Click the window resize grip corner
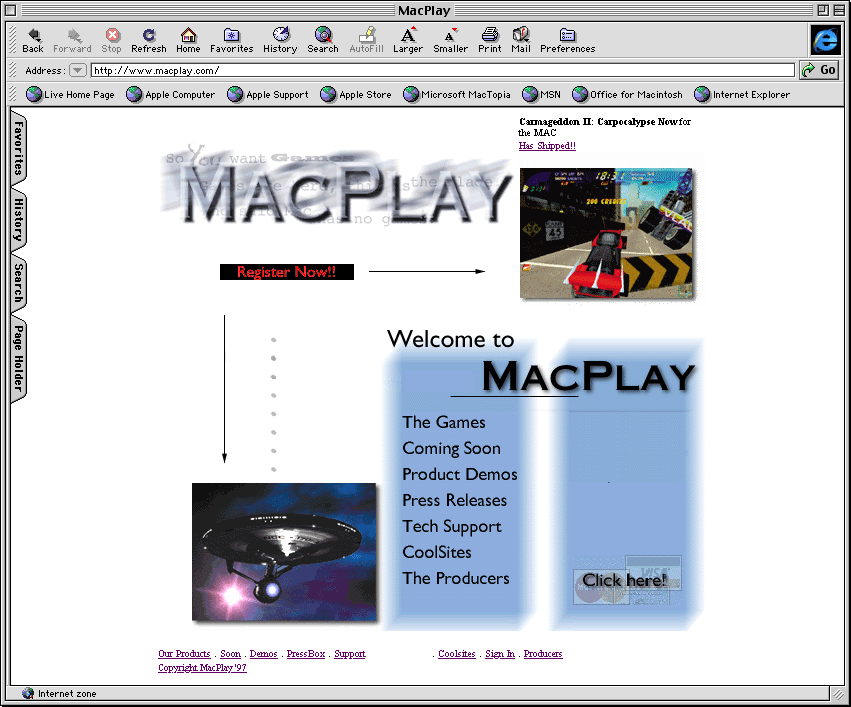Viewport: 851px width, 707px height. 839,693
